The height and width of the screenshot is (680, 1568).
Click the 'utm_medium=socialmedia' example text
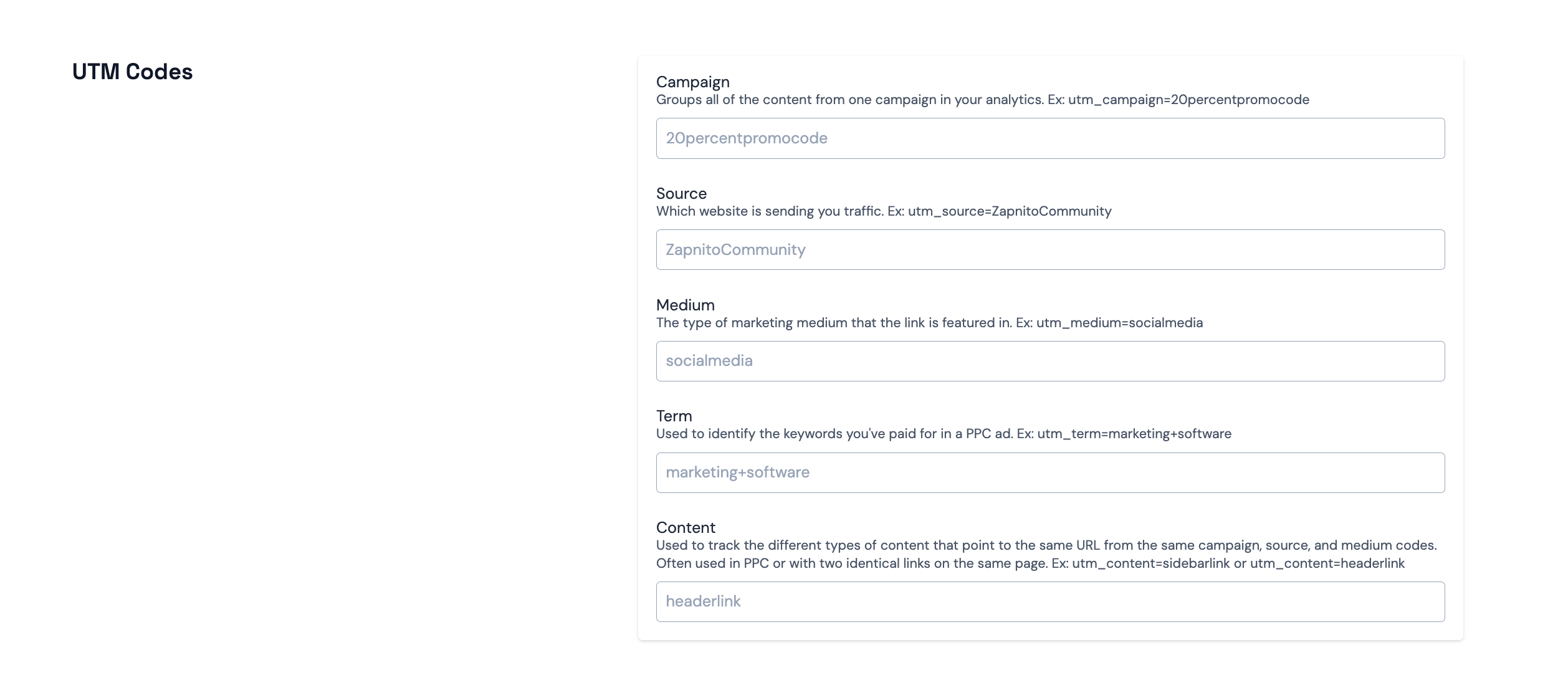(1119, 323)
